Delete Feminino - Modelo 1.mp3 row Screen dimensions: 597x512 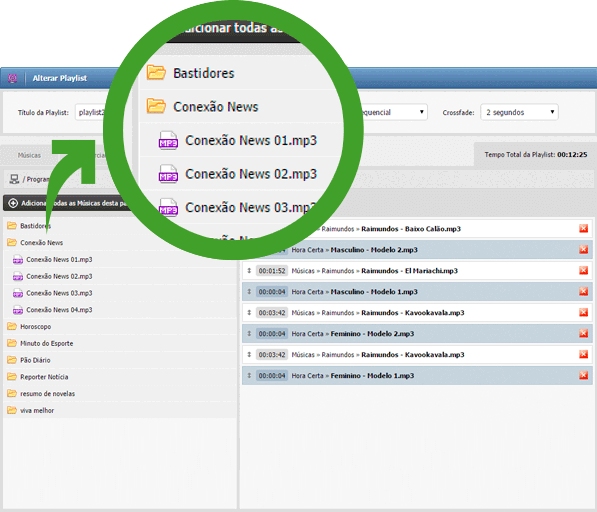click(583, 375)
